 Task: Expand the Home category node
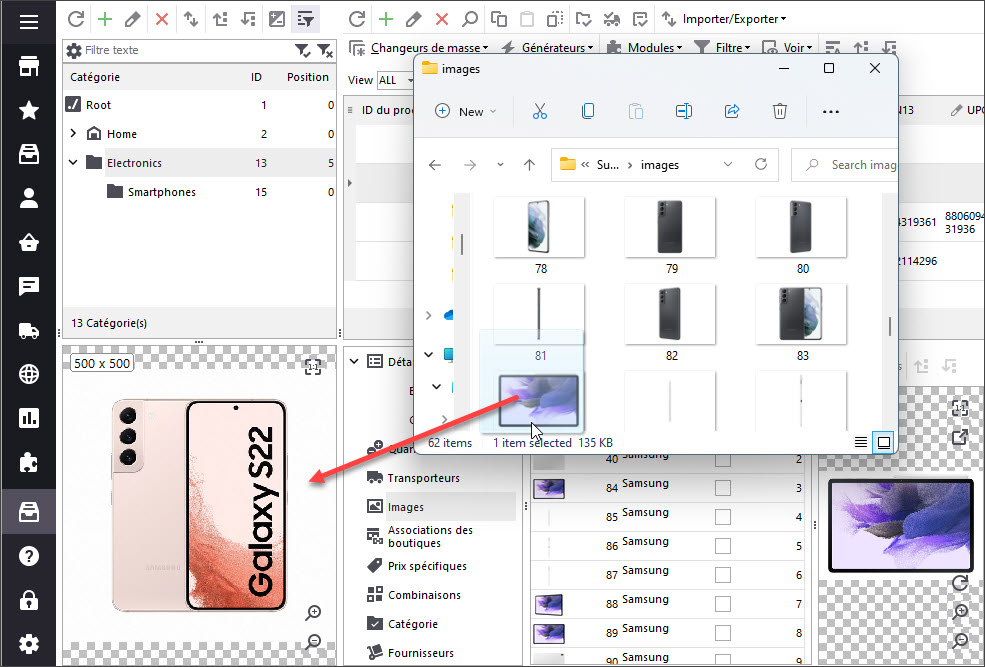pos(73,133)
